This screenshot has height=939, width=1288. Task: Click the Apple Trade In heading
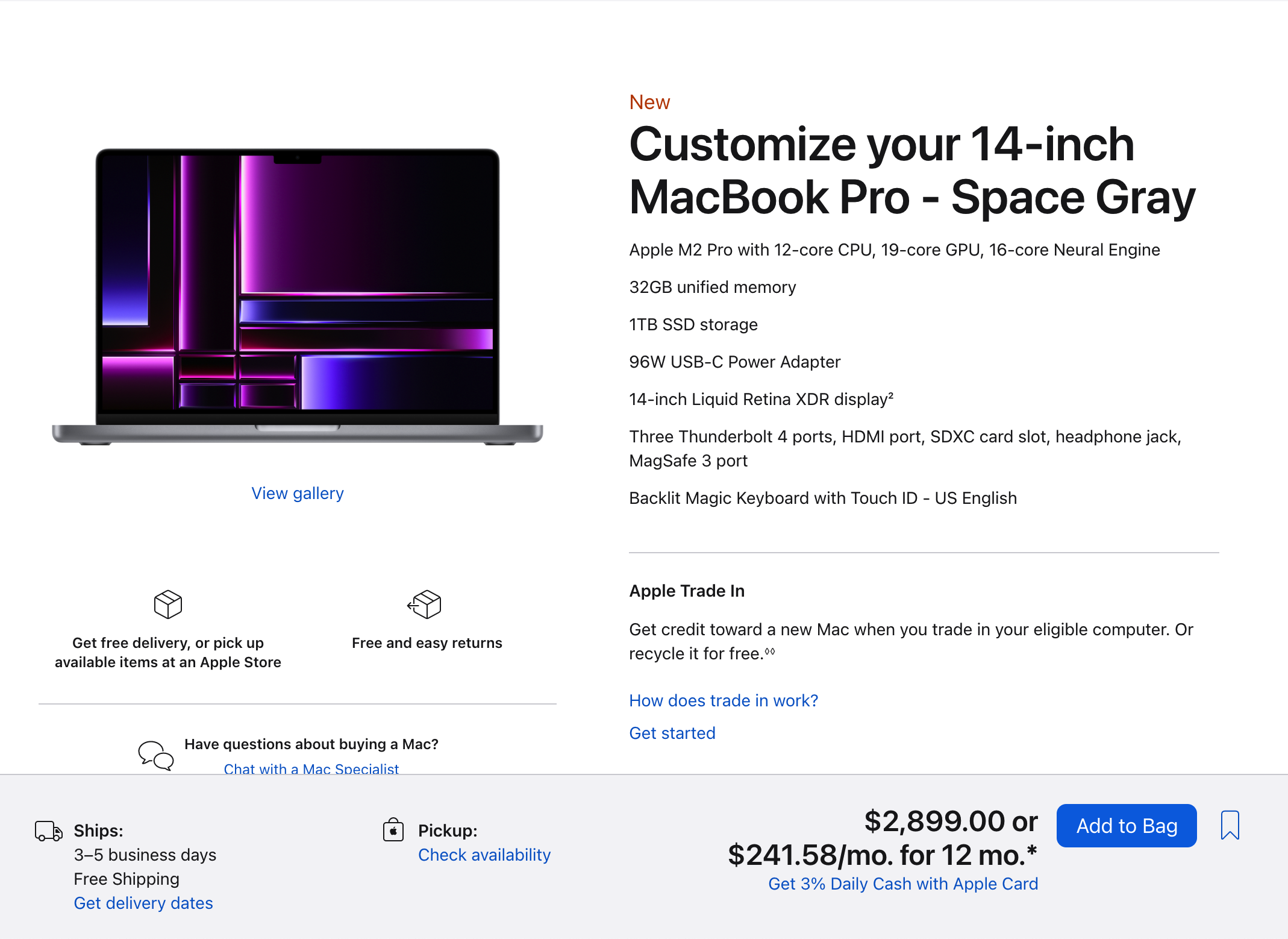point(687,591)
